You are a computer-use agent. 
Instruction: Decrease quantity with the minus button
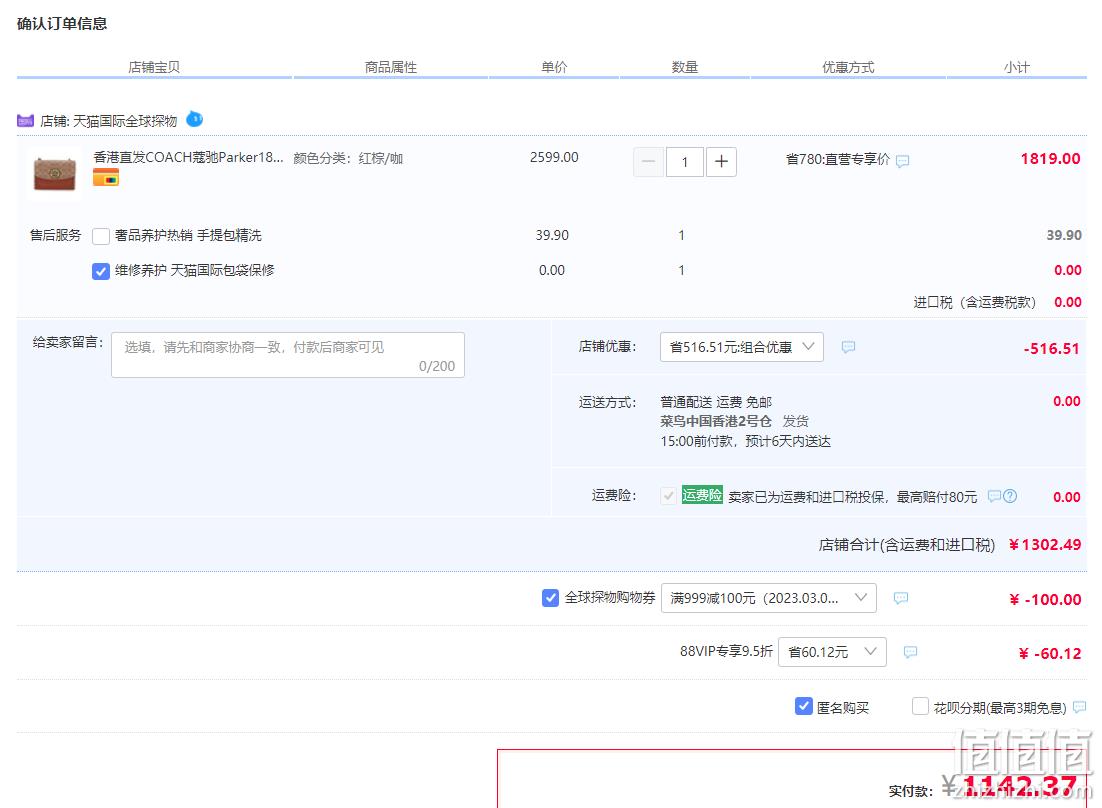(648, 162)
